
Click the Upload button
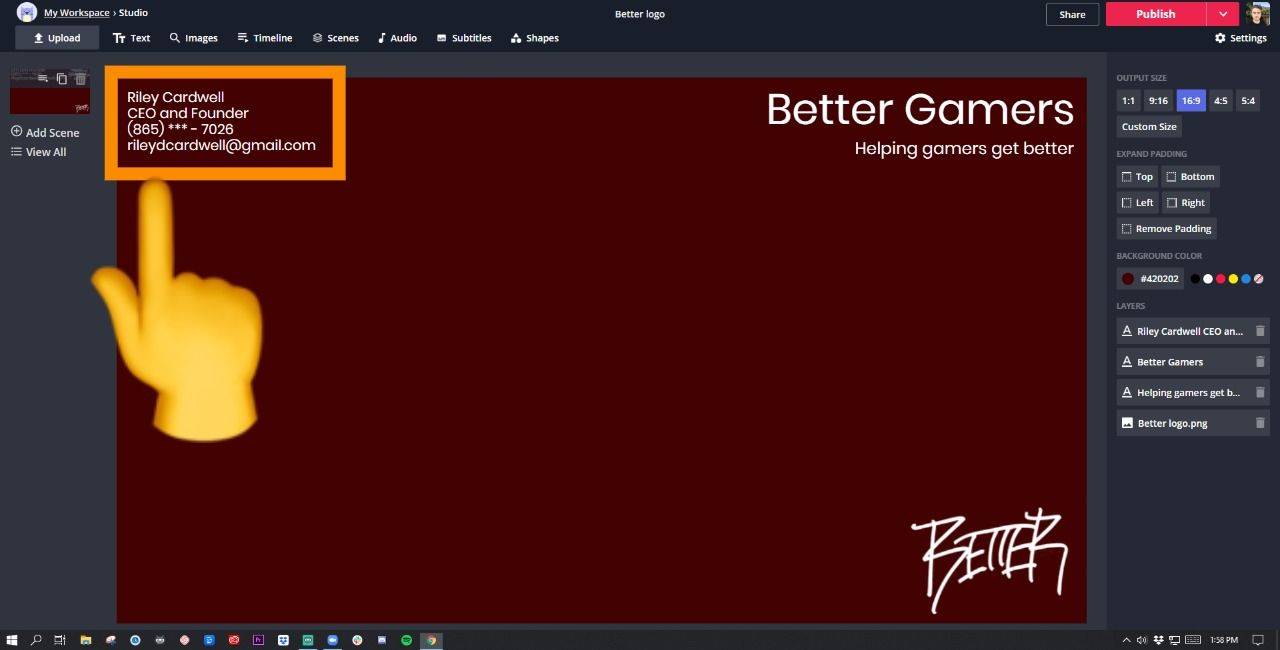57,38
